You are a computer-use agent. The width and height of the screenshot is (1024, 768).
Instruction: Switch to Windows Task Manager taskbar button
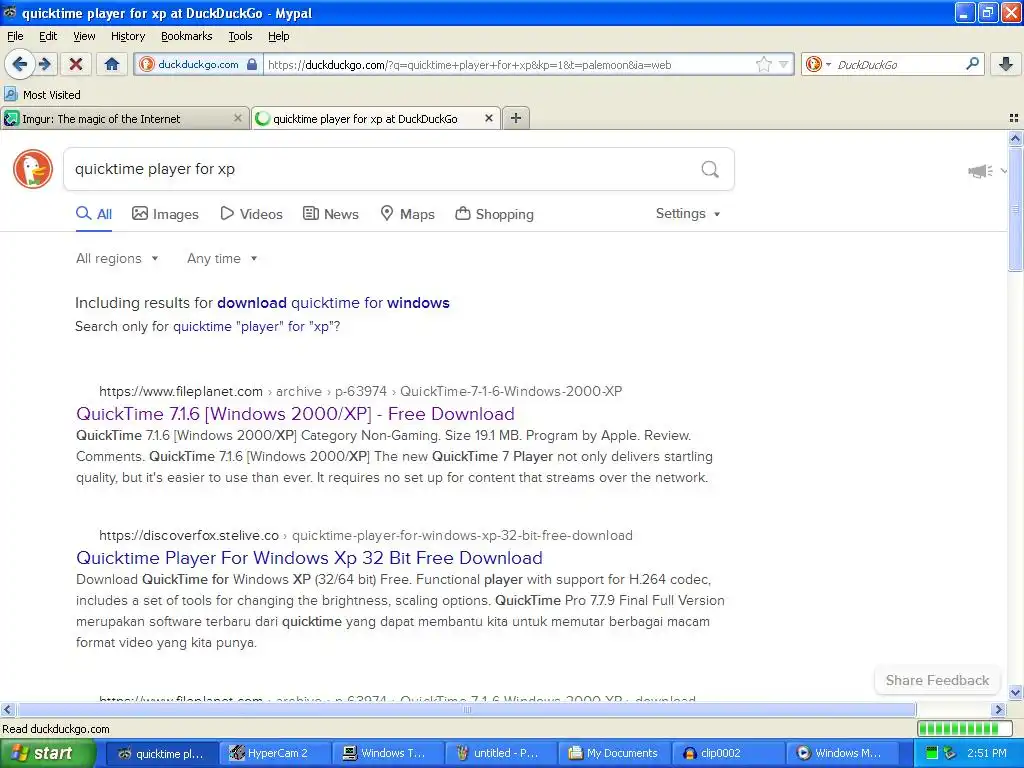387,754
